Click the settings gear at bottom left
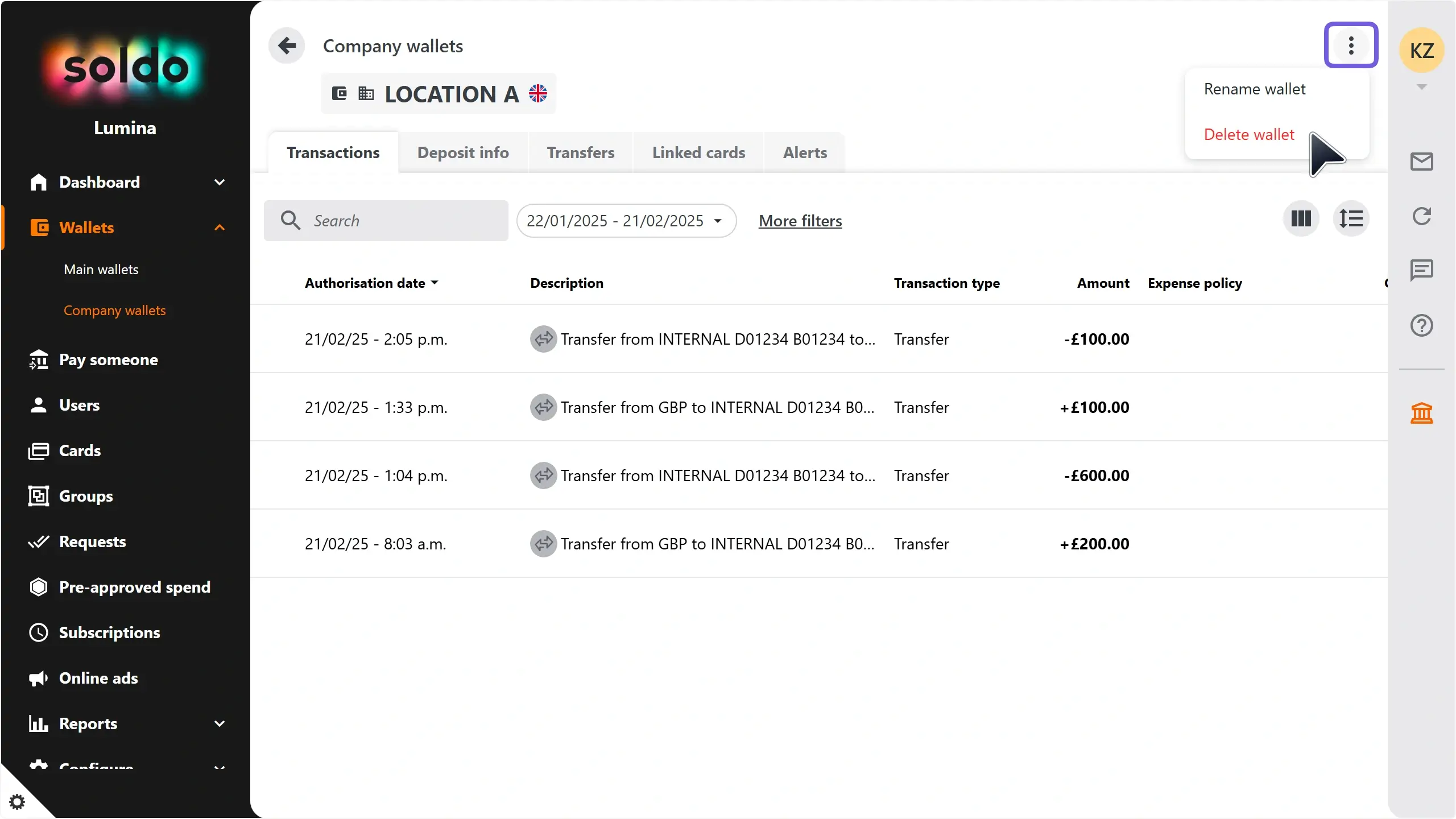This screenshot has width=1456, height=819. 17,802
